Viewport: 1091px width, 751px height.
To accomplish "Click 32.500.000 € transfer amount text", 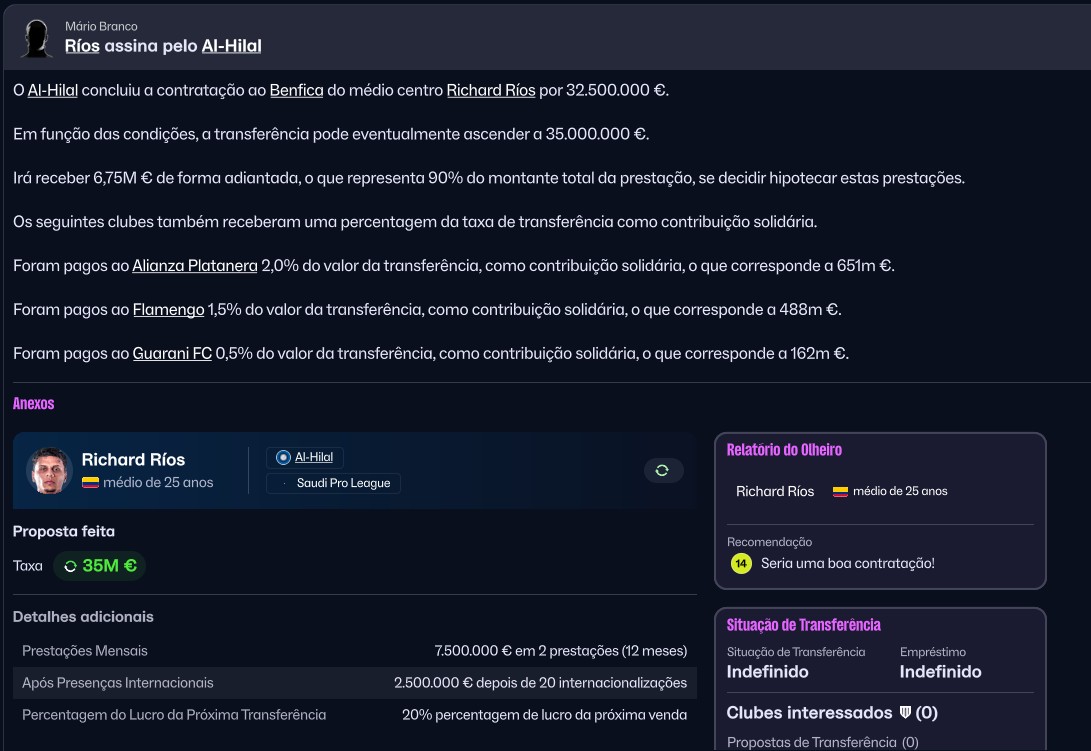I will click(616, 90).
